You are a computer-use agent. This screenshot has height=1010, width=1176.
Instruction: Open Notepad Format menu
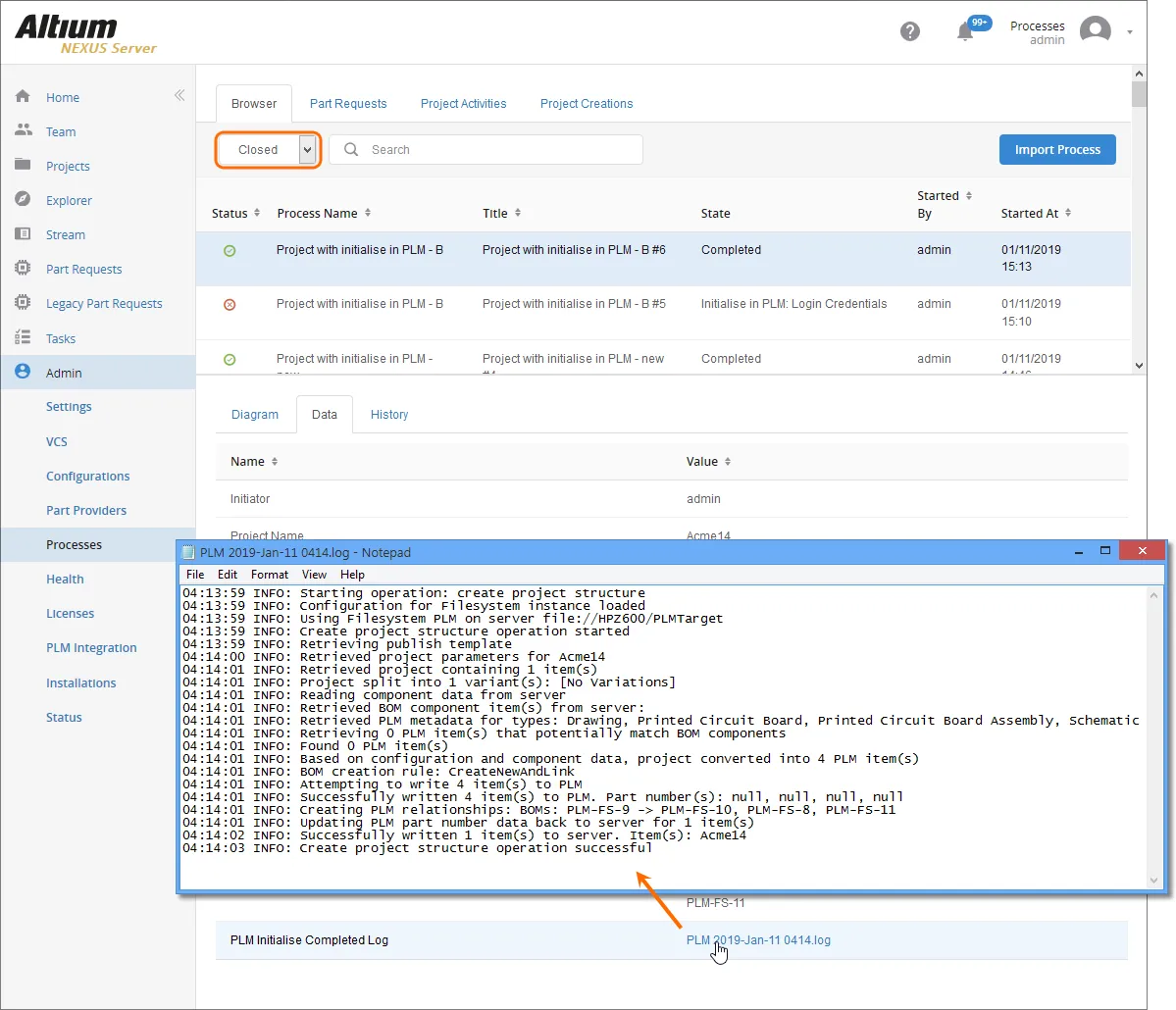[x=270, y=575]
